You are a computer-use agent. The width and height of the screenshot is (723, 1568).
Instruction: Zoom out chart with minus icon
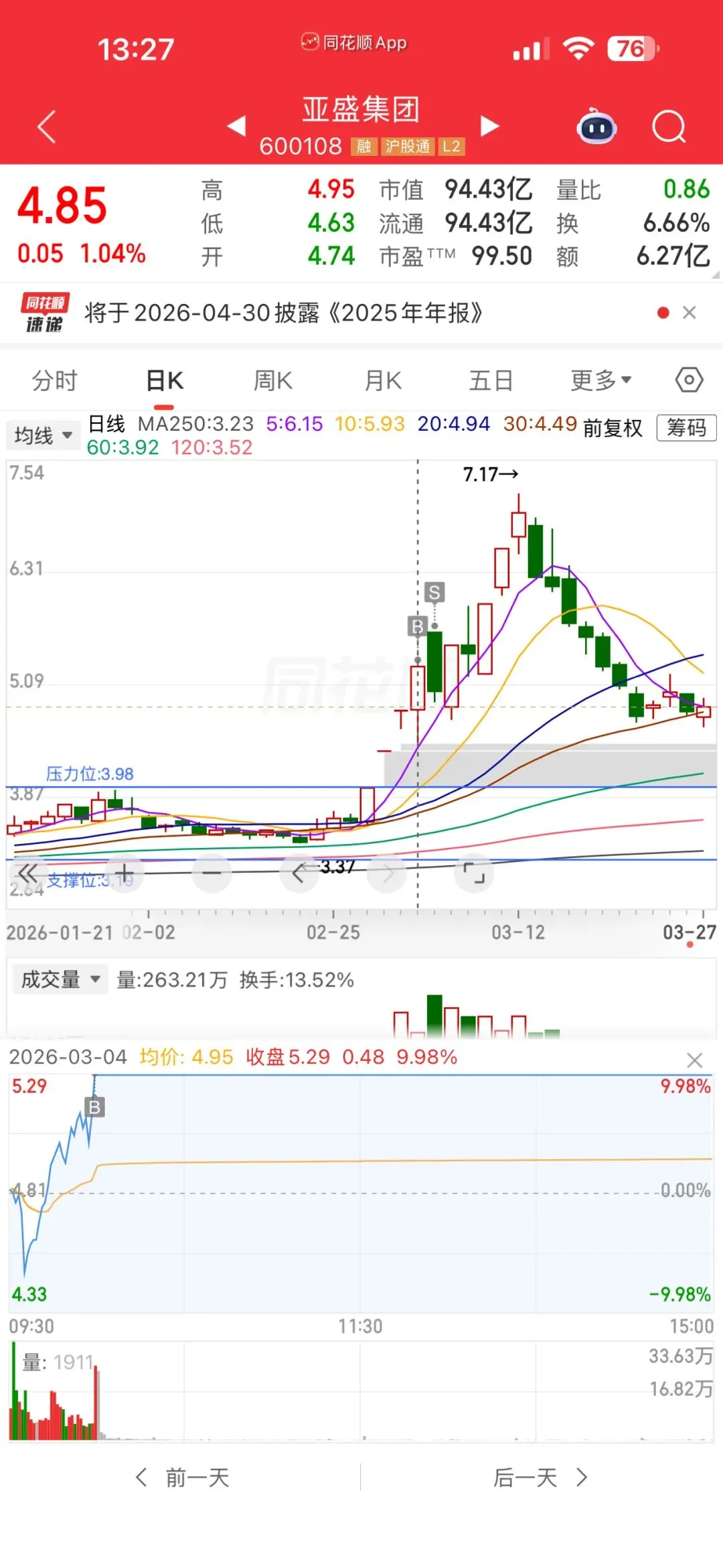(212, 873)
